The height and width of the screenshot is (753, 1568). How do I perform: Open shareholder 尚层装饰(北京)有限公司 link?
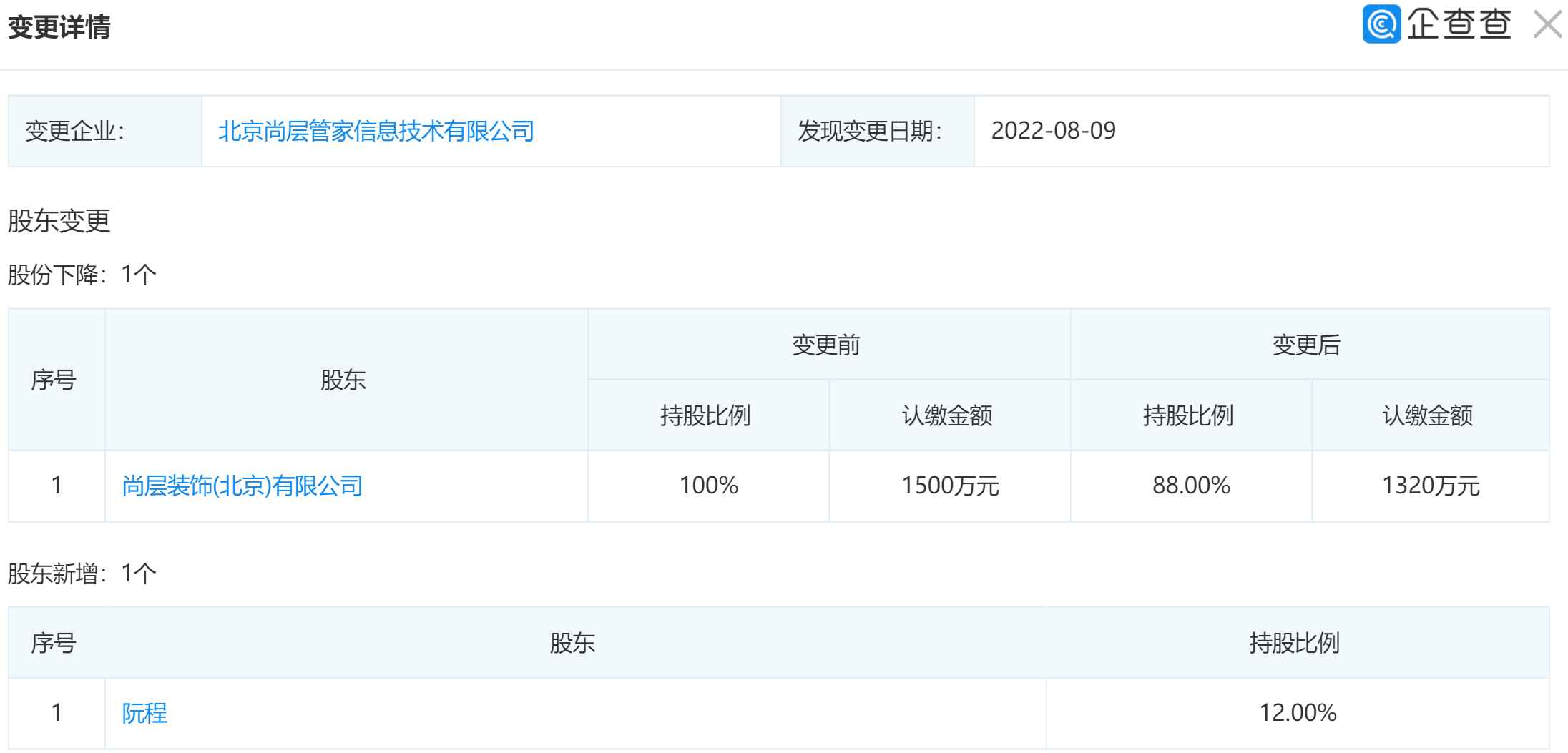pyautogui.click(x=242, y=486)
